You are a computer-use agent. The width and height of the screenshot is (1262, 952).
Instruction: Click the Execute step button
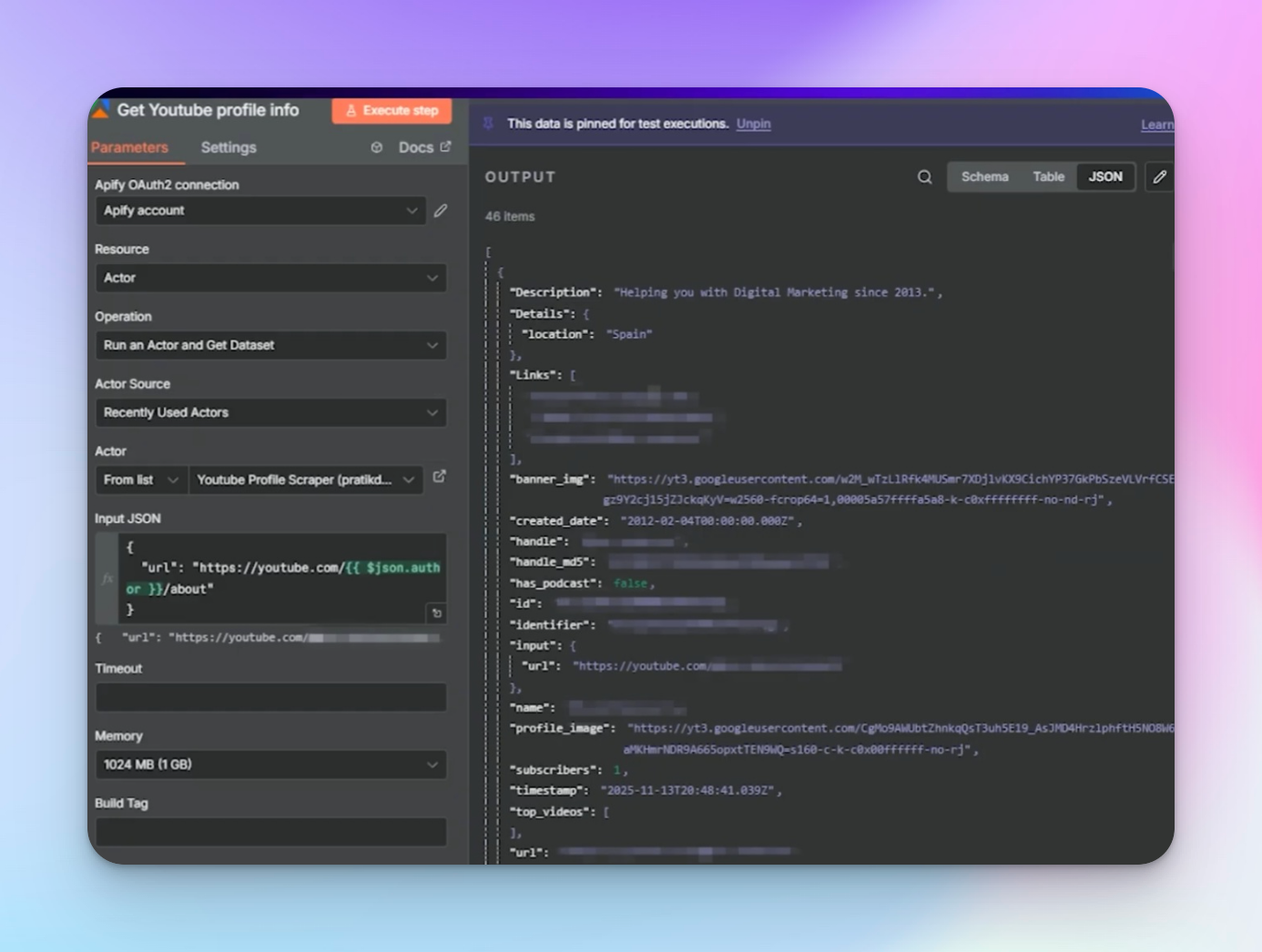pyautogui.click(x=392, y=110)
